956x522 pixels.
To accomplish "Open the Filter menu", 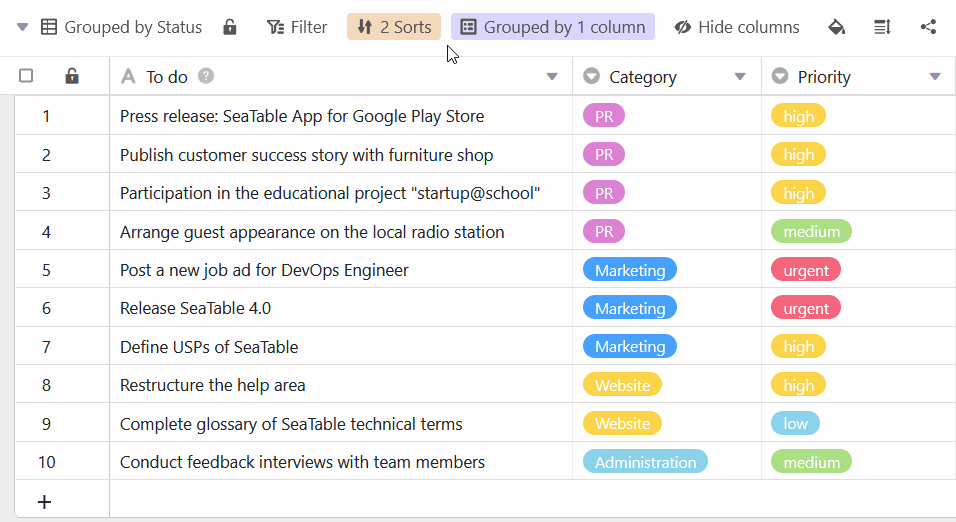I will (297, 27).
